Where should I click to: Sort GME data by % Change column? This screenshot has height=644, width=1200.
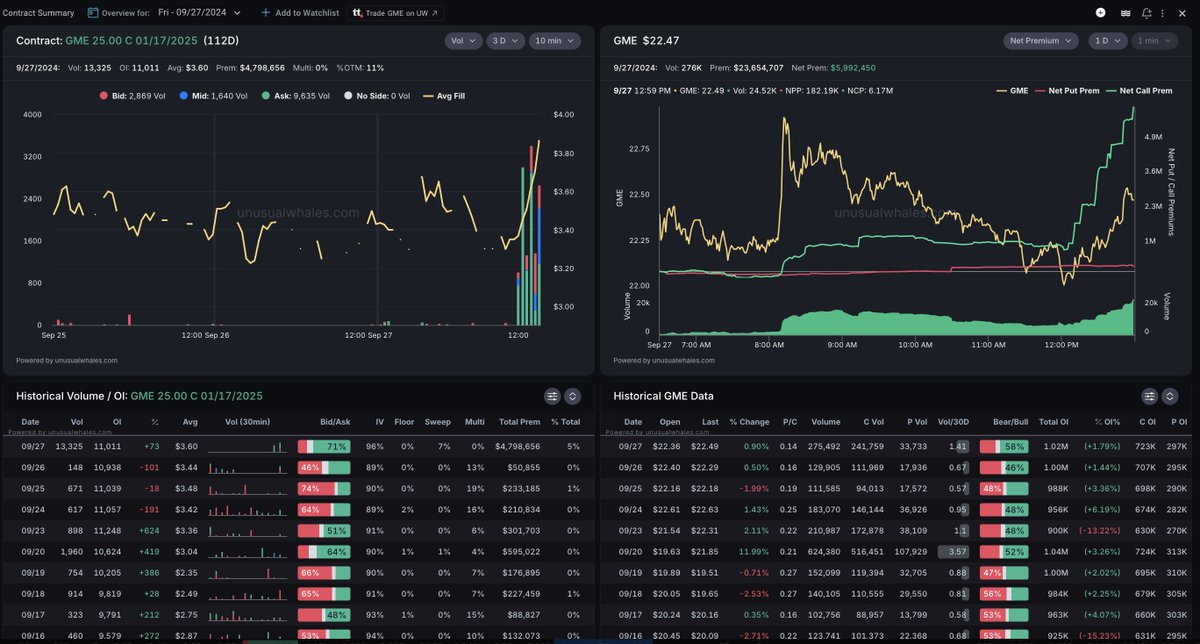tap(748, 422)
